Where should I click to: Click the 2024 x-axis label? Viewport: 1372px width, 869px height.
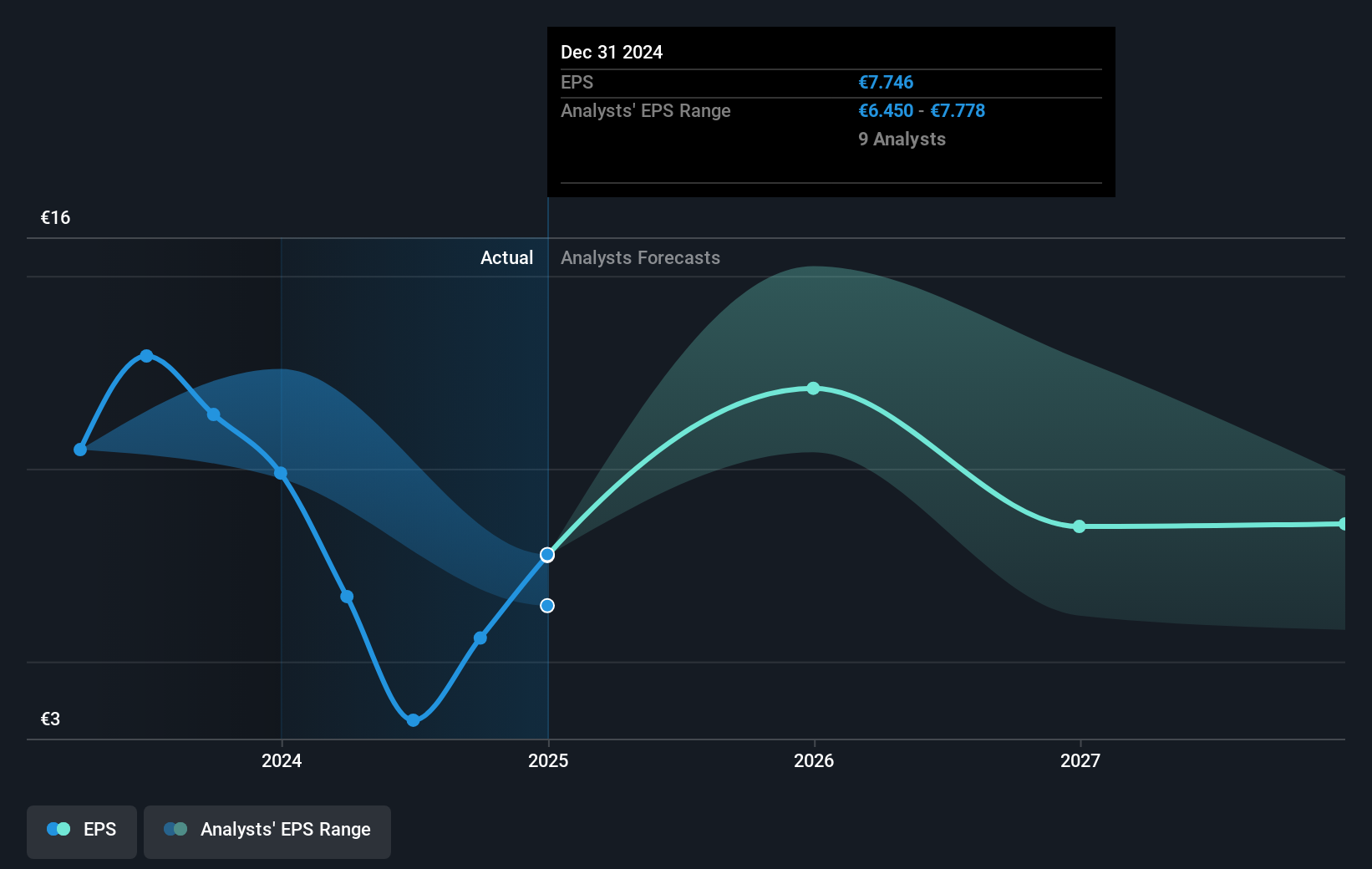[282, 760]
